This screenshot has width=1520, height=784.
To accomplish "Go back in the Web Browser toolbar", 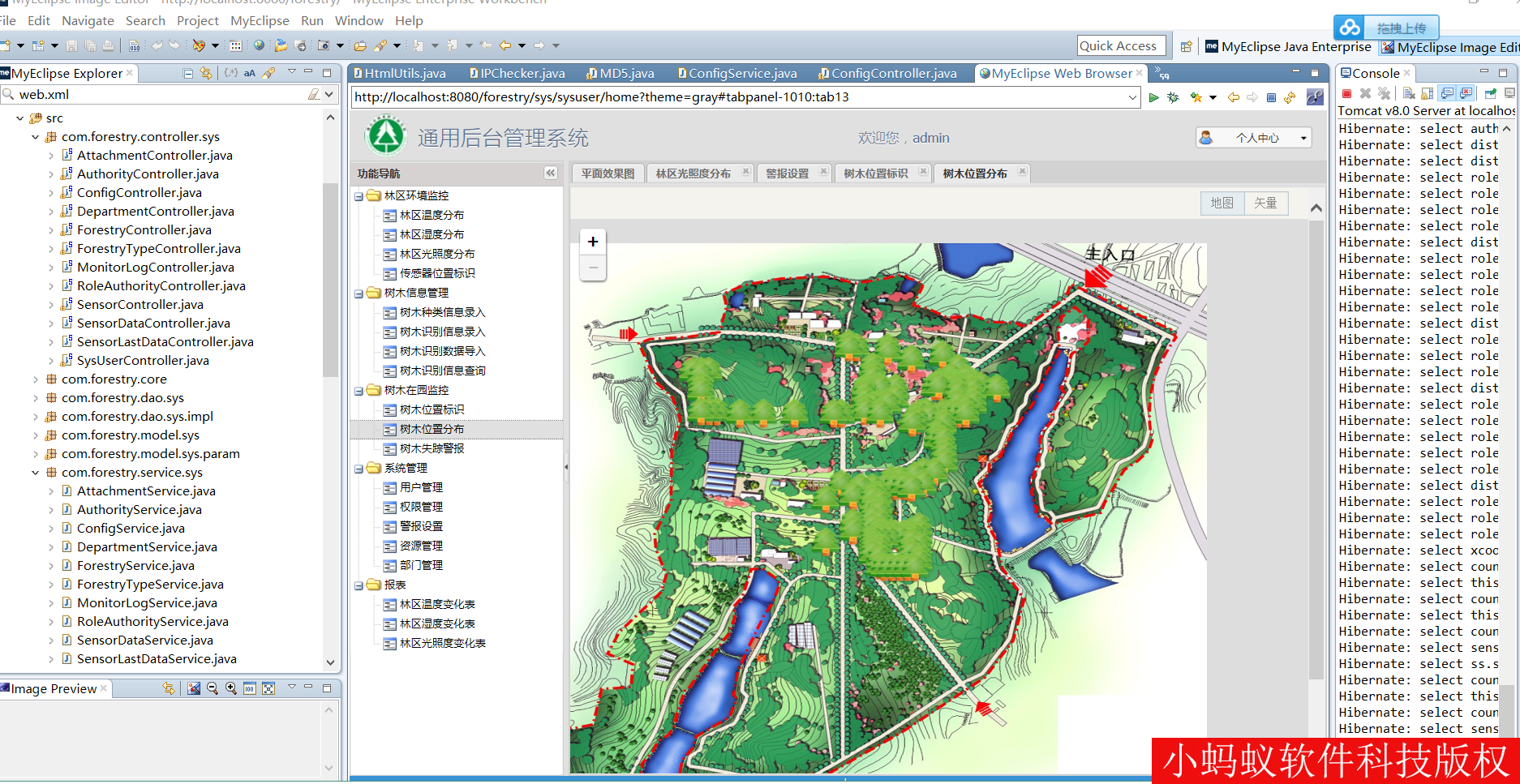I will click(1234, 97).
